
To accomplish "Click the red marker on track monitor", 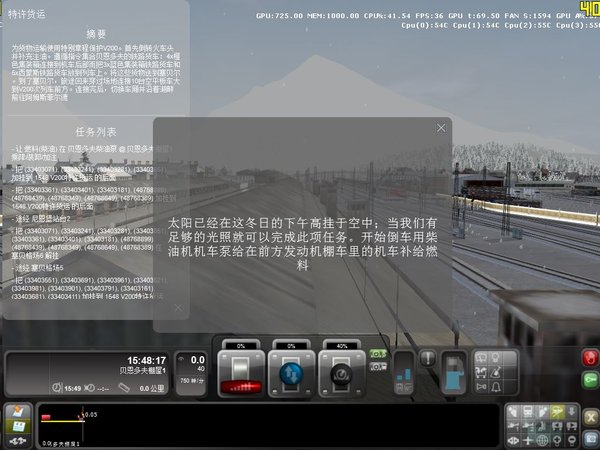I will pyautogui.click(x=46, y=417).
